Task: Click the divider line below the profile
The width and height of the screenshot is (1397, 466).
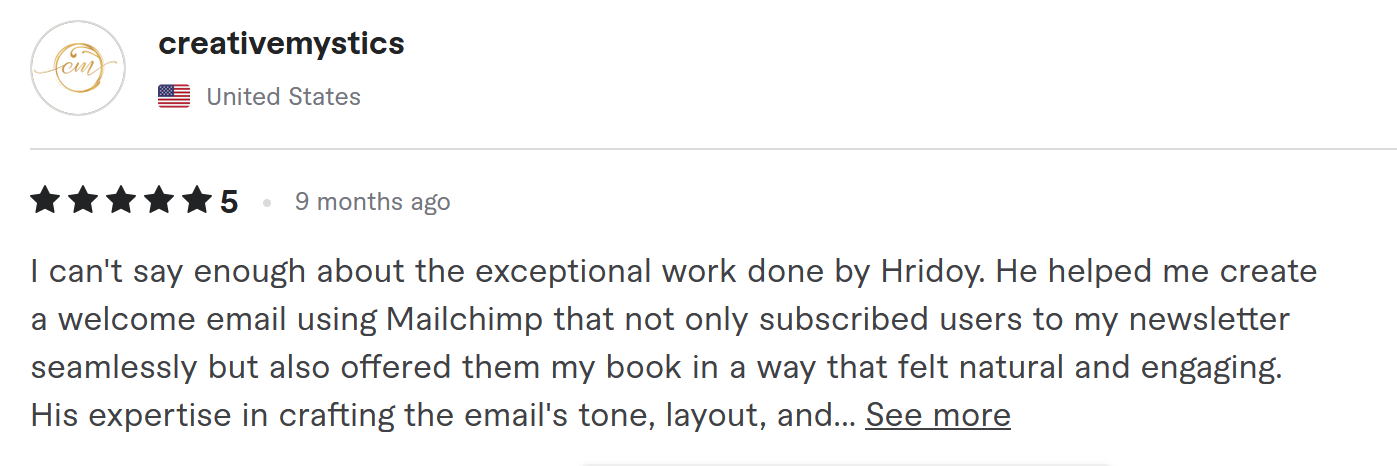Action: (713, 149)
